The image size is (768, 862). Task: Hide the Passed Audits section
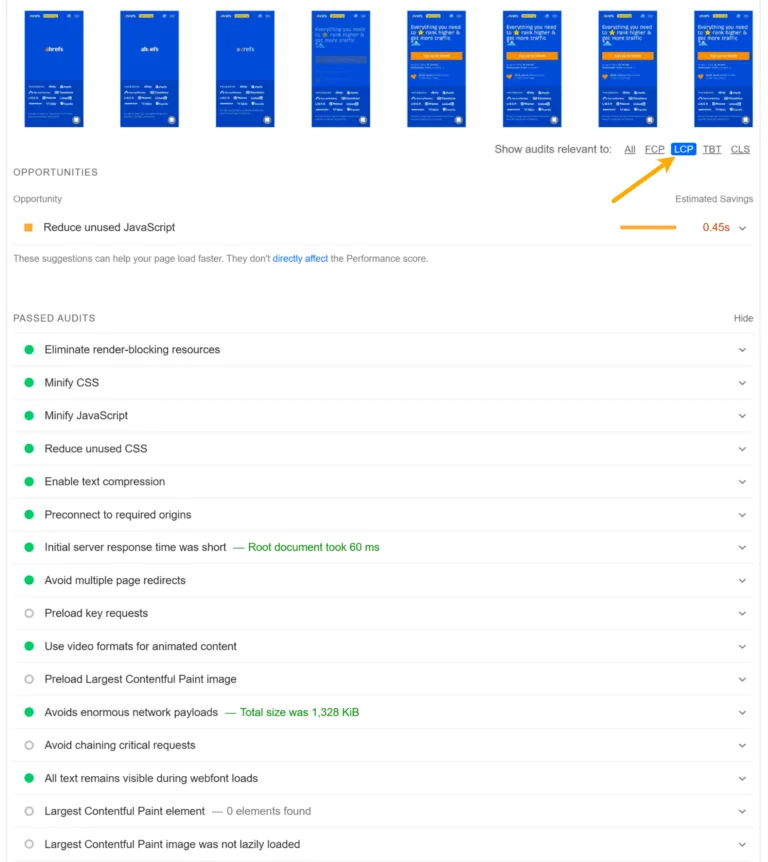click(743, 318)
